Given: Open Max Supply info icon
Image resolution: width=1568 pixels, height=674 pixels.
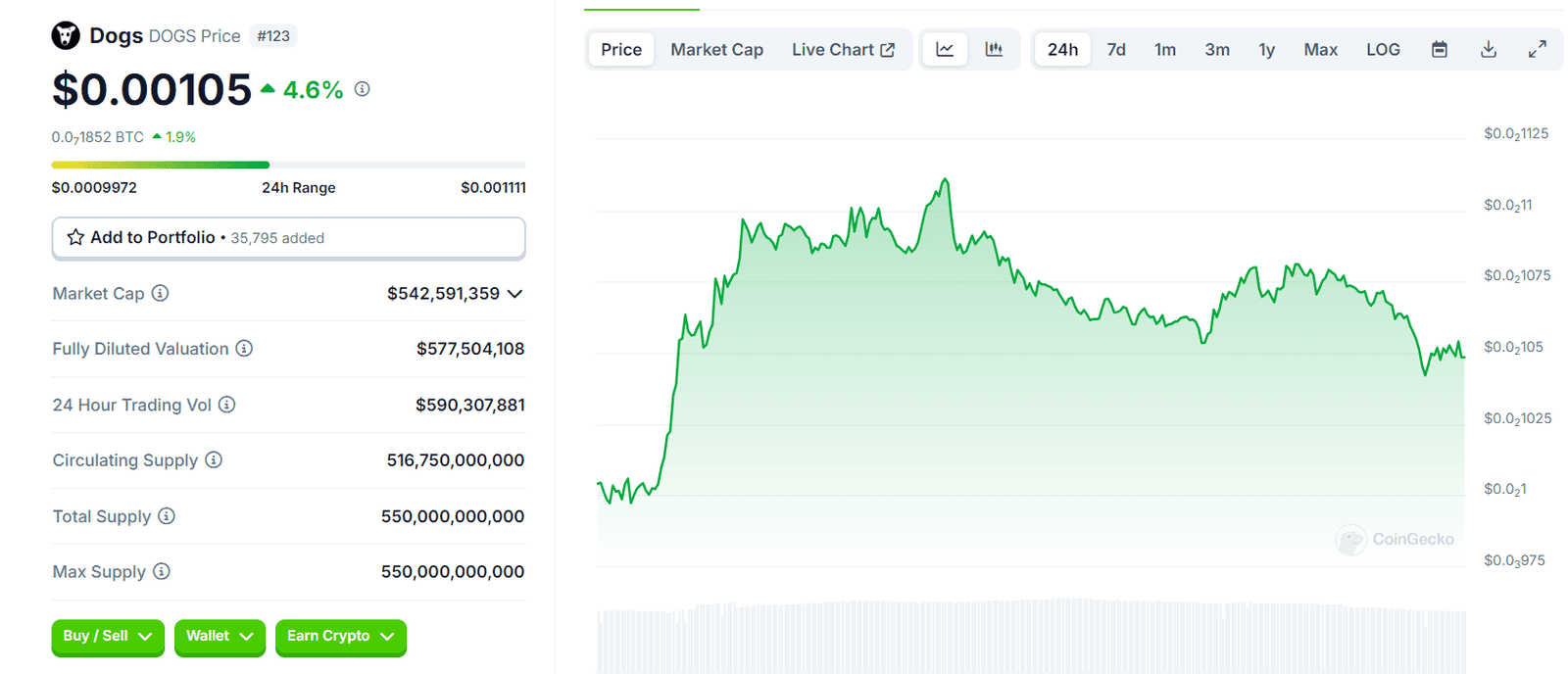Looking at the screenshot, I should click(x=162, y=571).
